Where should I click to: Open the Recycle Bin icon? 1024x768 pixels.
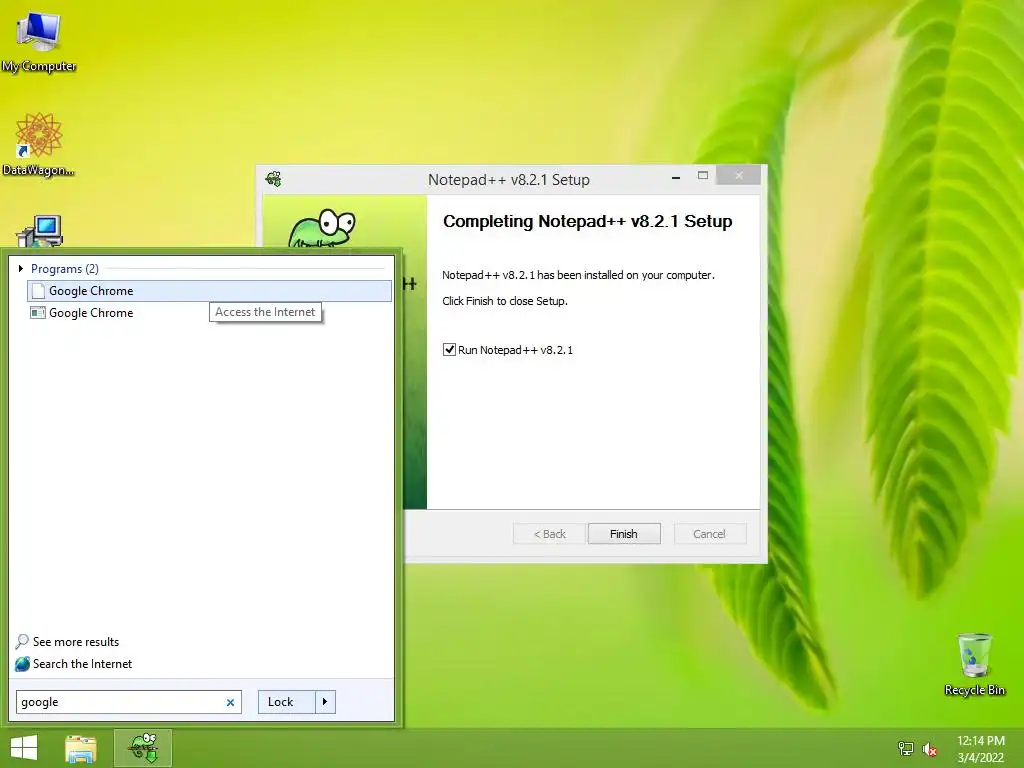(x=974, y=664)
